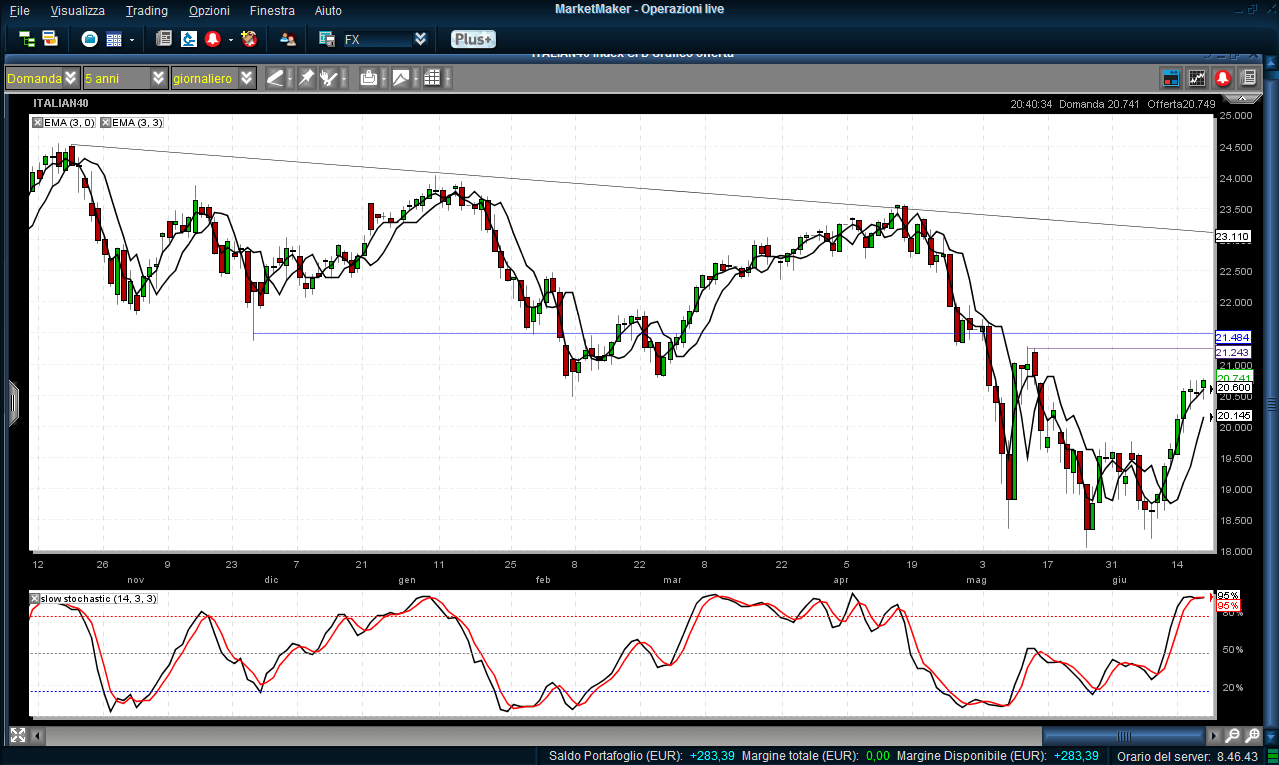Select the pushpin tool in chart toolbar
The width and height of the screenshot is (1279, 765).
306,78
